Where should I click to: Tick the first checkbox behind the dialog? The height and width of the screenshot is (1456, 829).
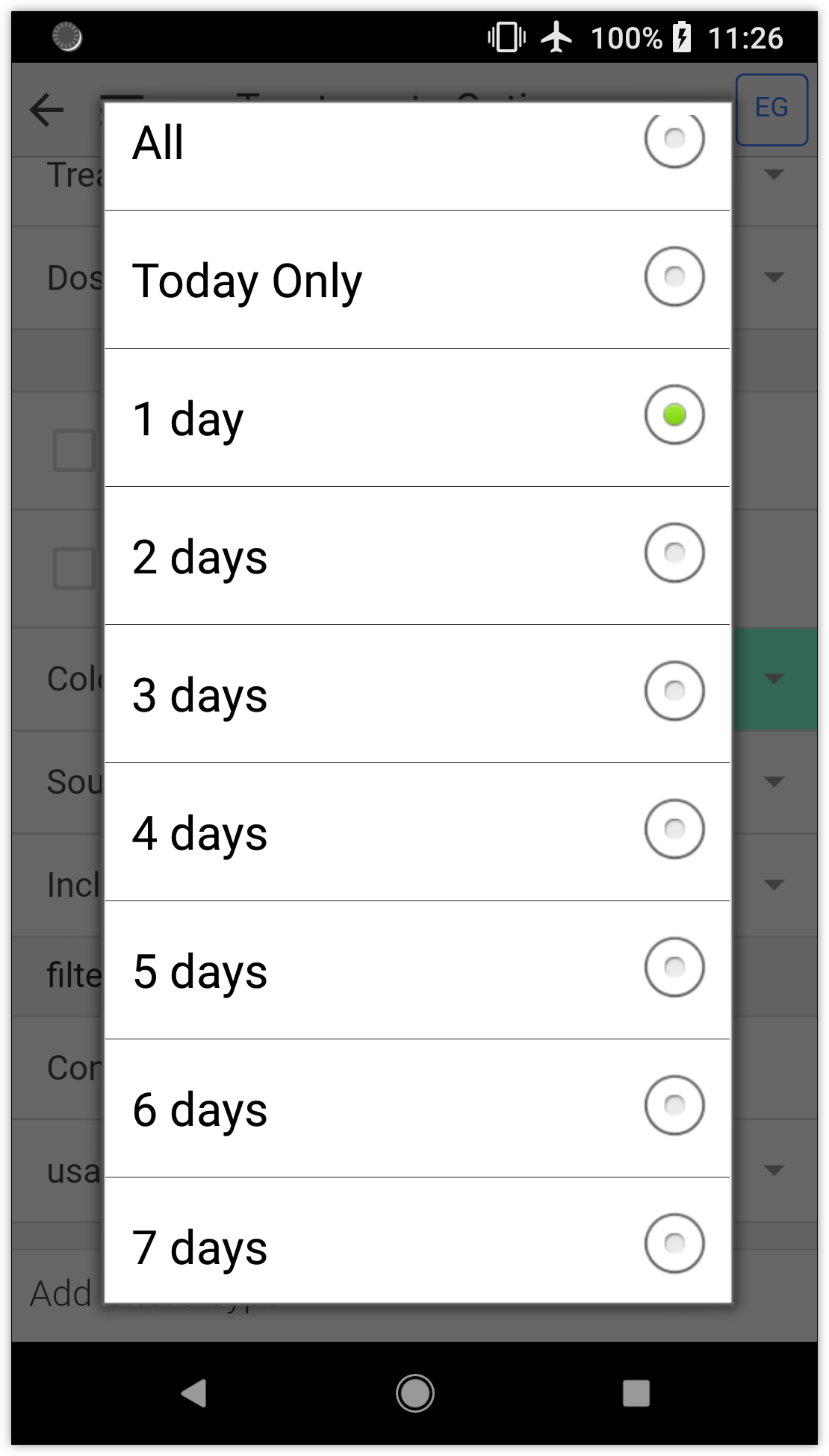click(74, 450)
